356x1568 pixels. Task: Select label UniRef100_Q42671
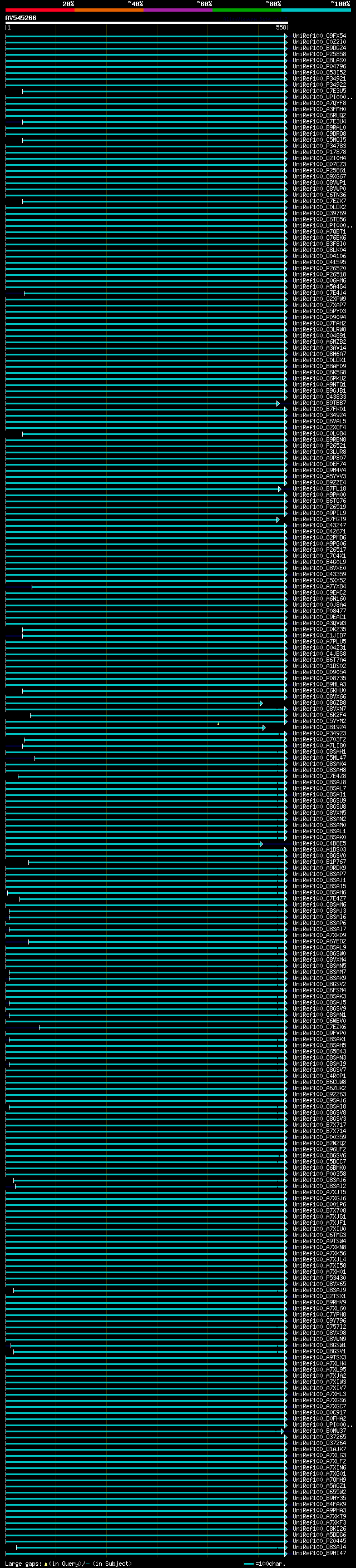319,531
